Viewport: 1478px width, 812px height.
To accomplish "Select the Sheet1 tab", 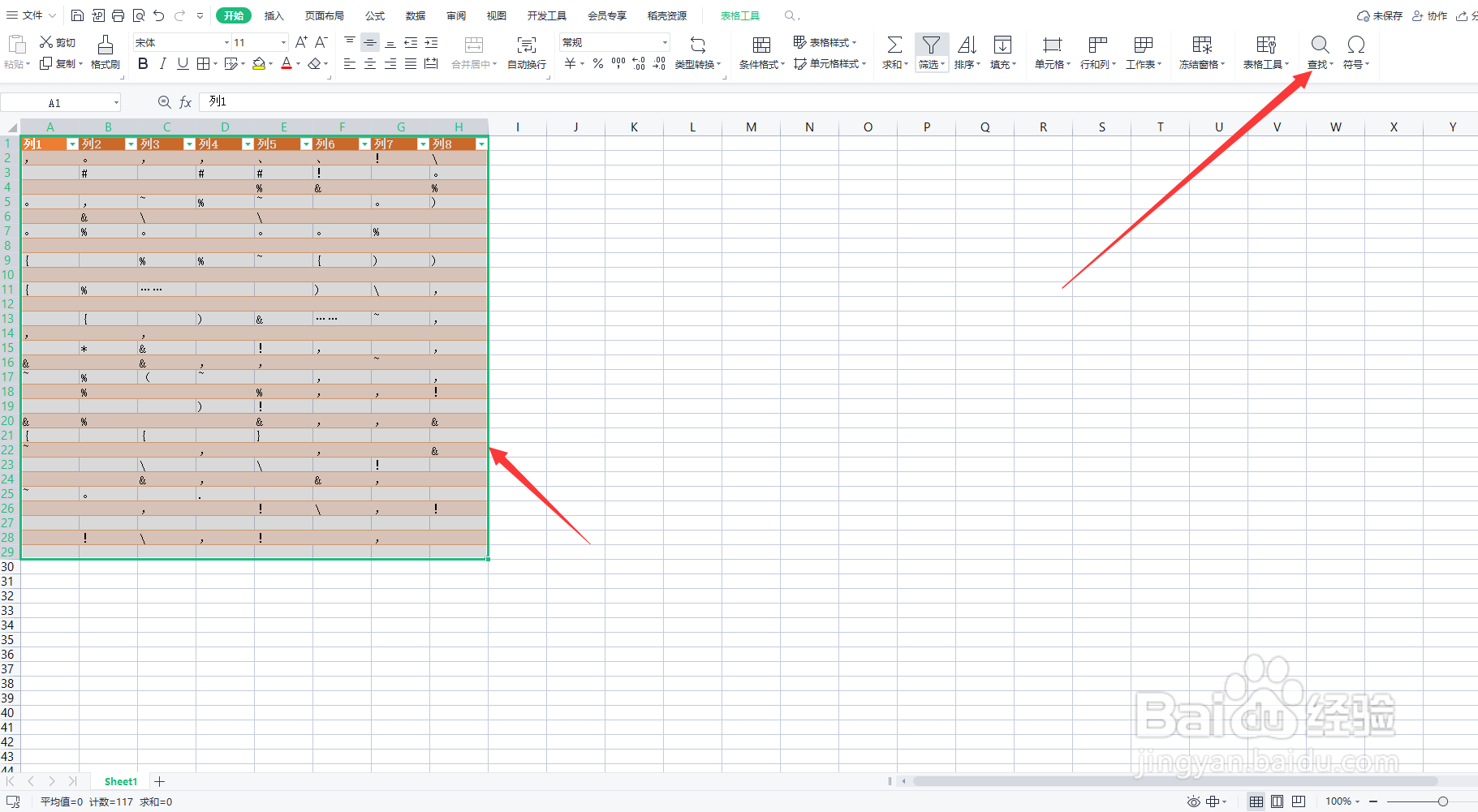I will pos(121,781).
